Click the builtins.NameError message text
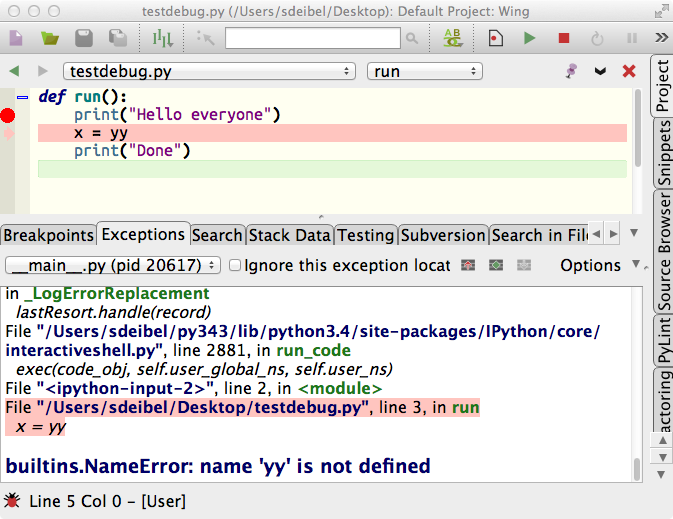 tap(218, 466)
